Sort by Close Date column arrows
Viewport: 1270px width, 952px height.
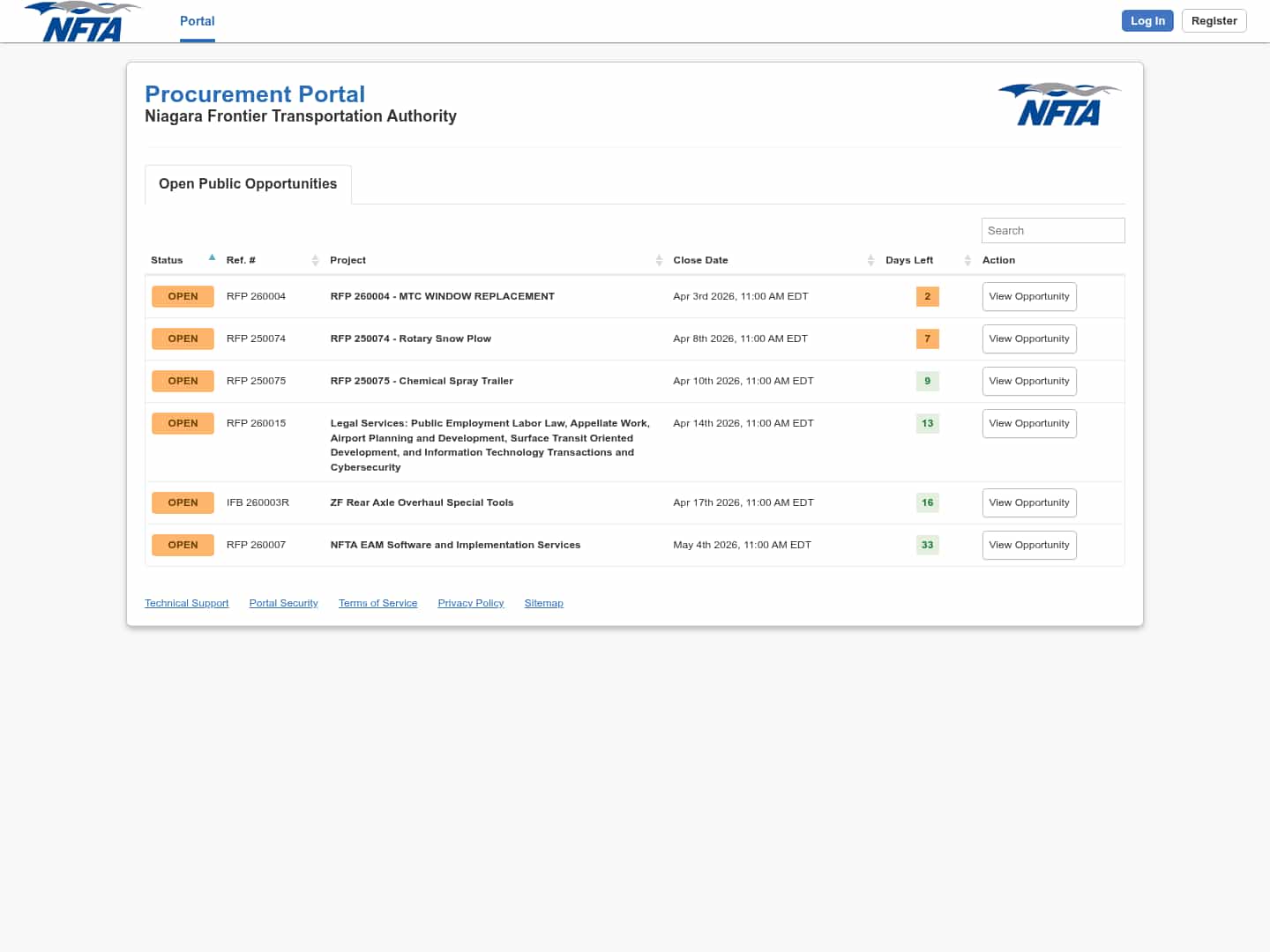(870, 260)
